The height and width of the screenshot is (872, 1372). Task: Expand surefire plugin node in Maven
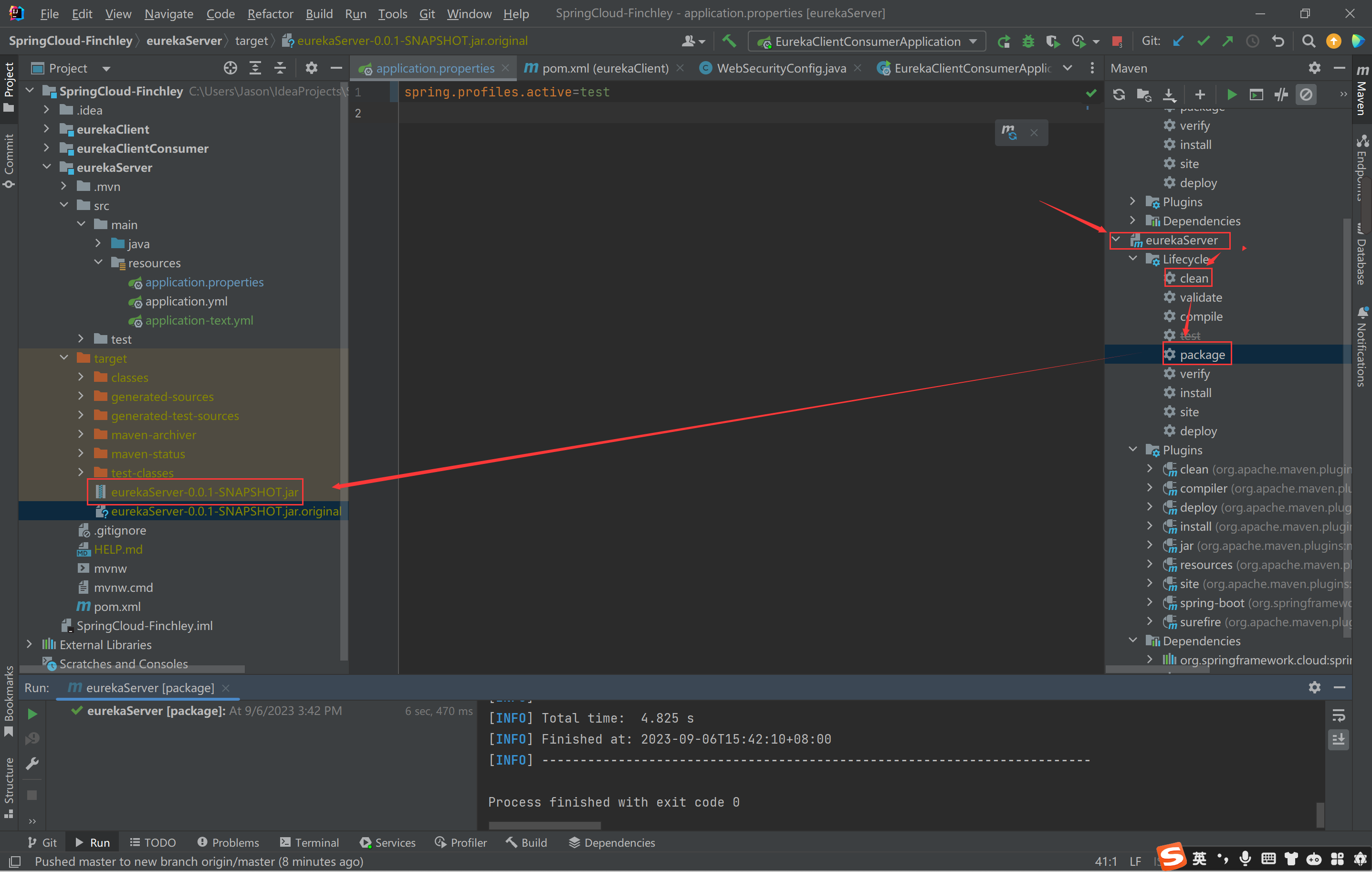(1150, 622)
